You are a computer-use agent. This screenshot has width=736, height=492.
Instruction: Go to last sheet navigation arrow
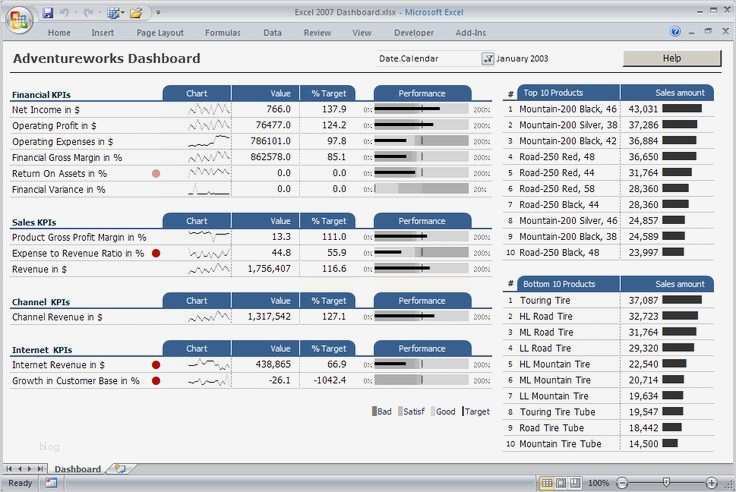tap(40, 469)
